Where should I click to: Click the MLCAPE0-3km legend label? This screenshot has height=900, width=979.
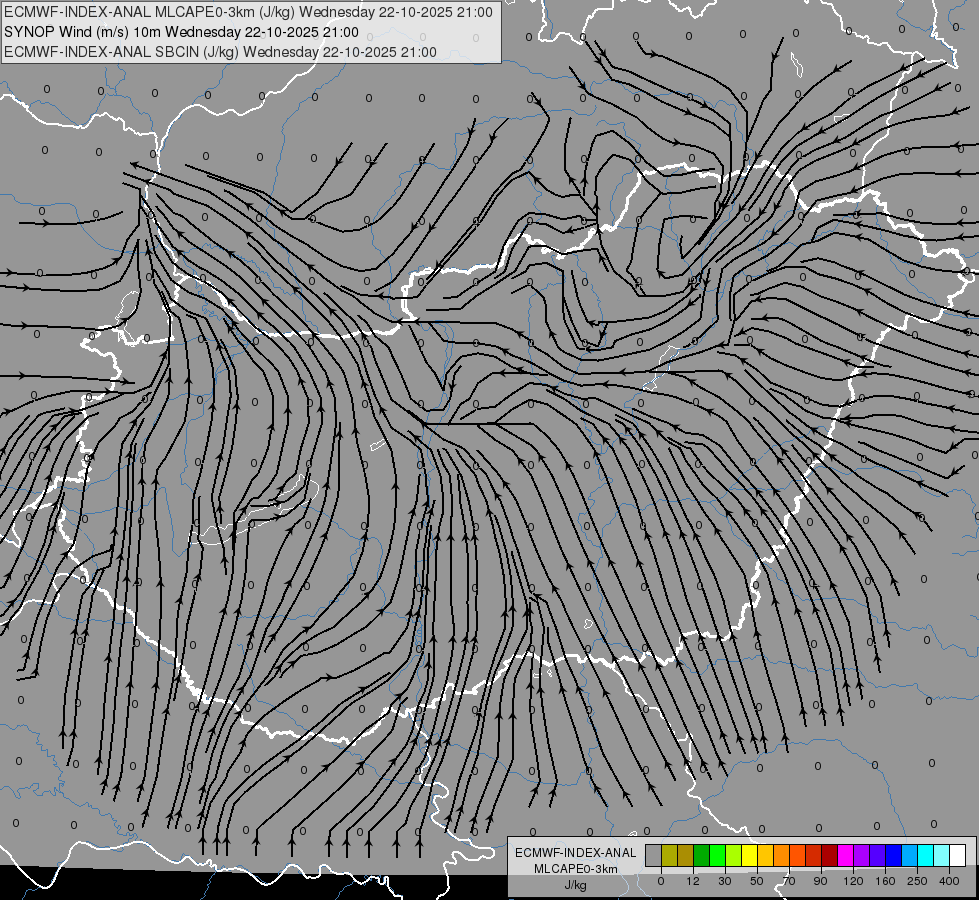(576, 869)
